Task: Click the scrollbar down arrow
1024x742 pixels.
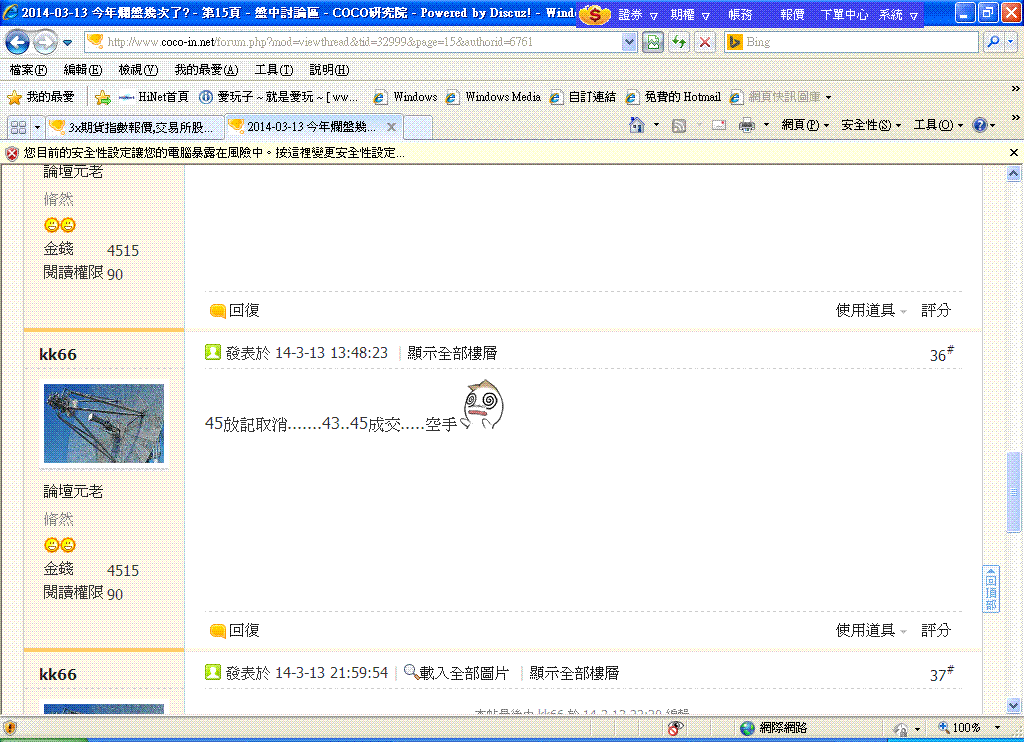Action: tap(1014, 705)
